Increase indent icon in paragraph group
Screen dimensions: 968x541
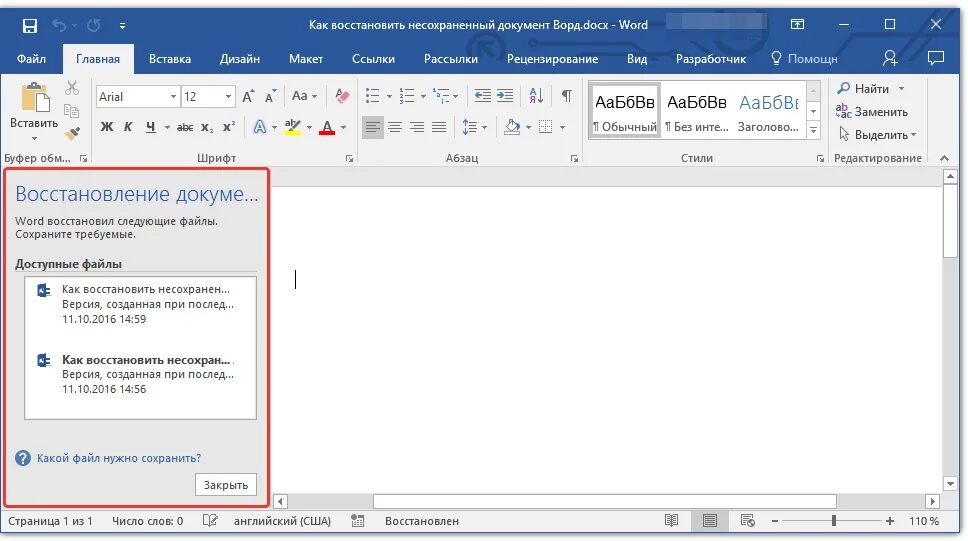505,96
